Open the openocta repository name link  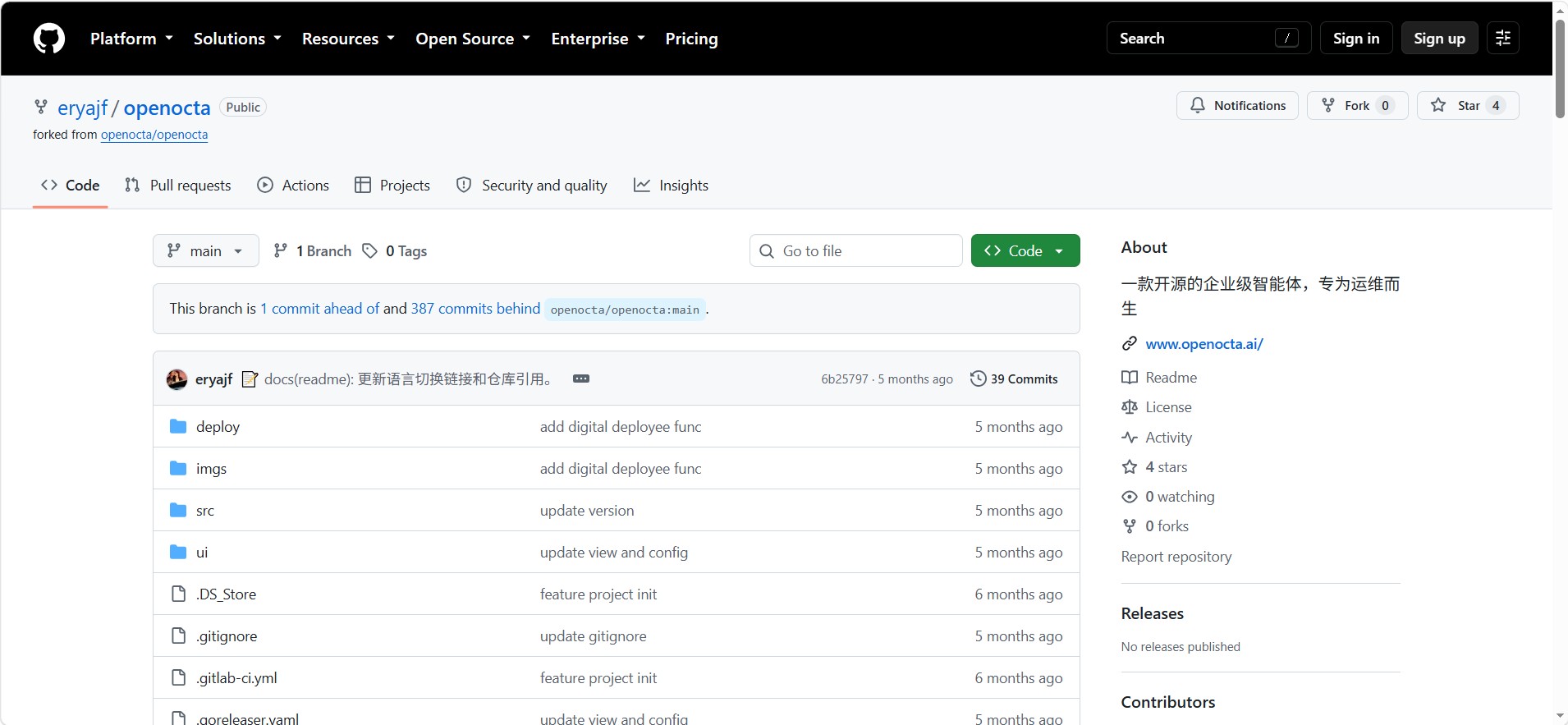pos(167,108)
